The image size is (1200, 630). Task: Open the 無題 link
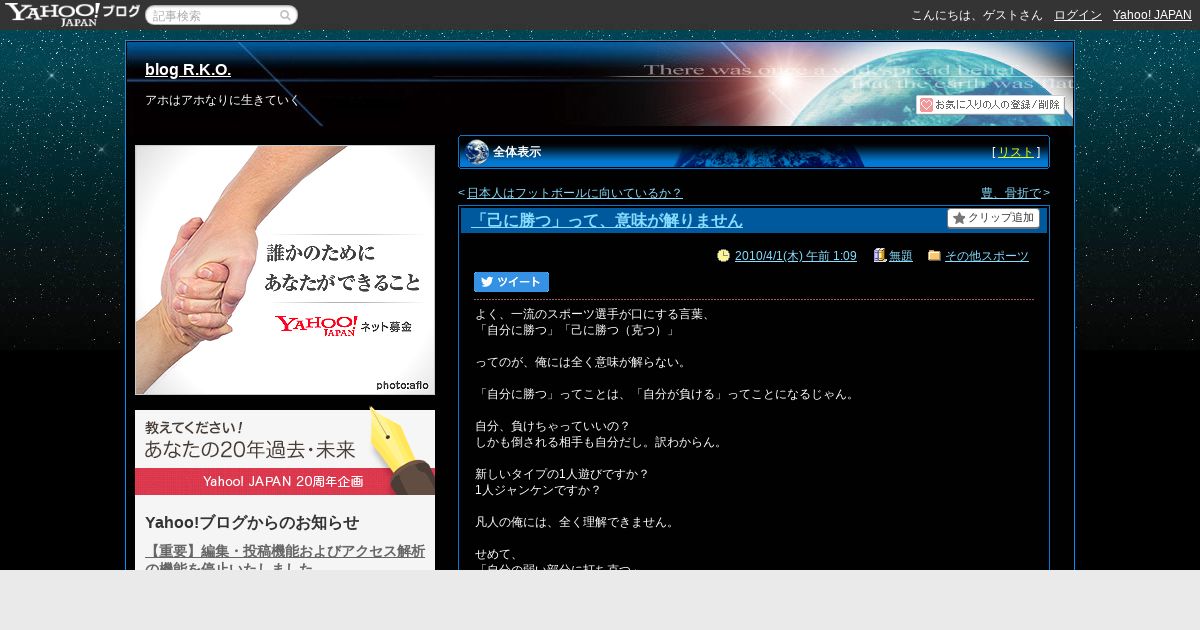click(901, 256)
